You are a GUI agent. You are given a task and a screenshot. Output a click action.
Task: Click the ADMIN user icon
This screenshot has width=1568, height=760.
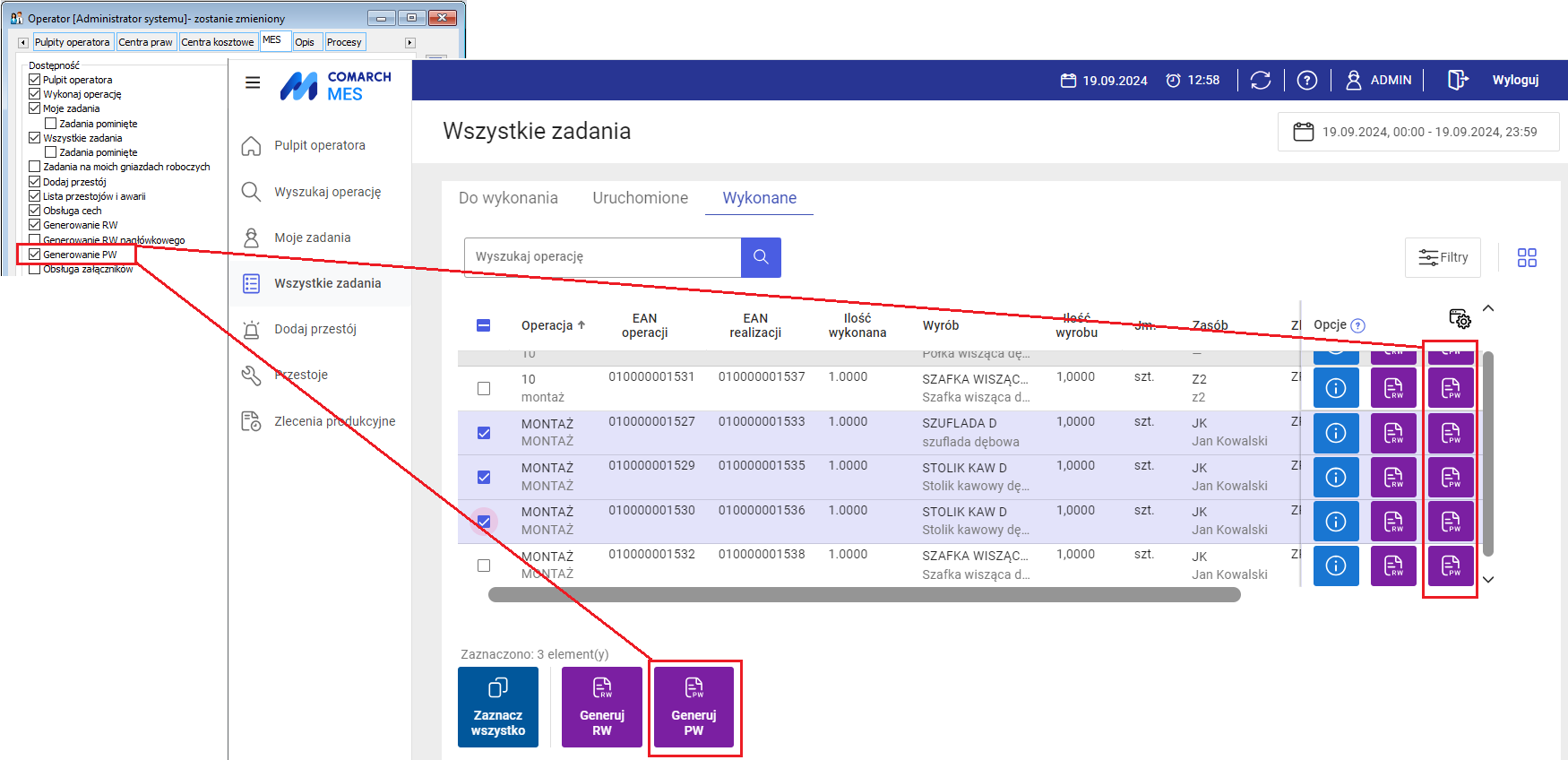(x=1354, y=80)
